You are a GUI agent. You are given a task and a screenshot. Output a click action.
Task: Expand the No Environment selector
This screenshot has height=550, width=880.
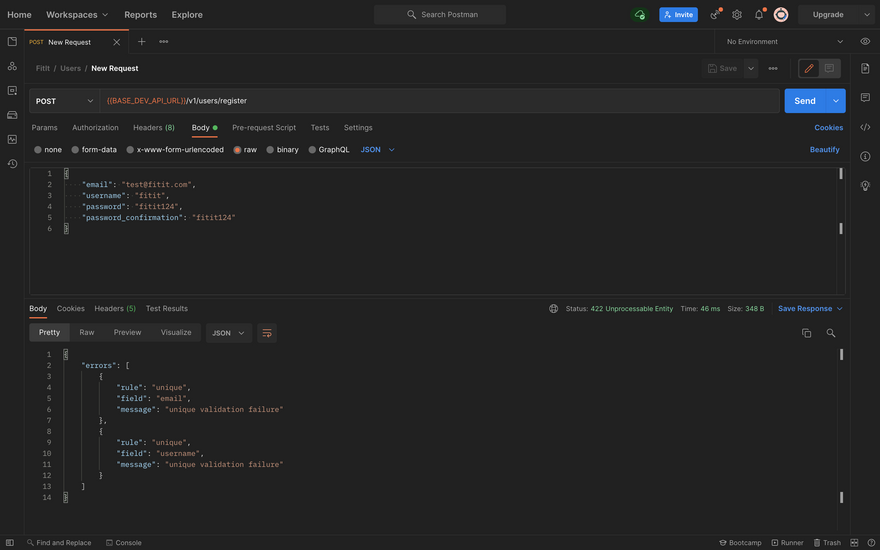[x=785, y=42]
